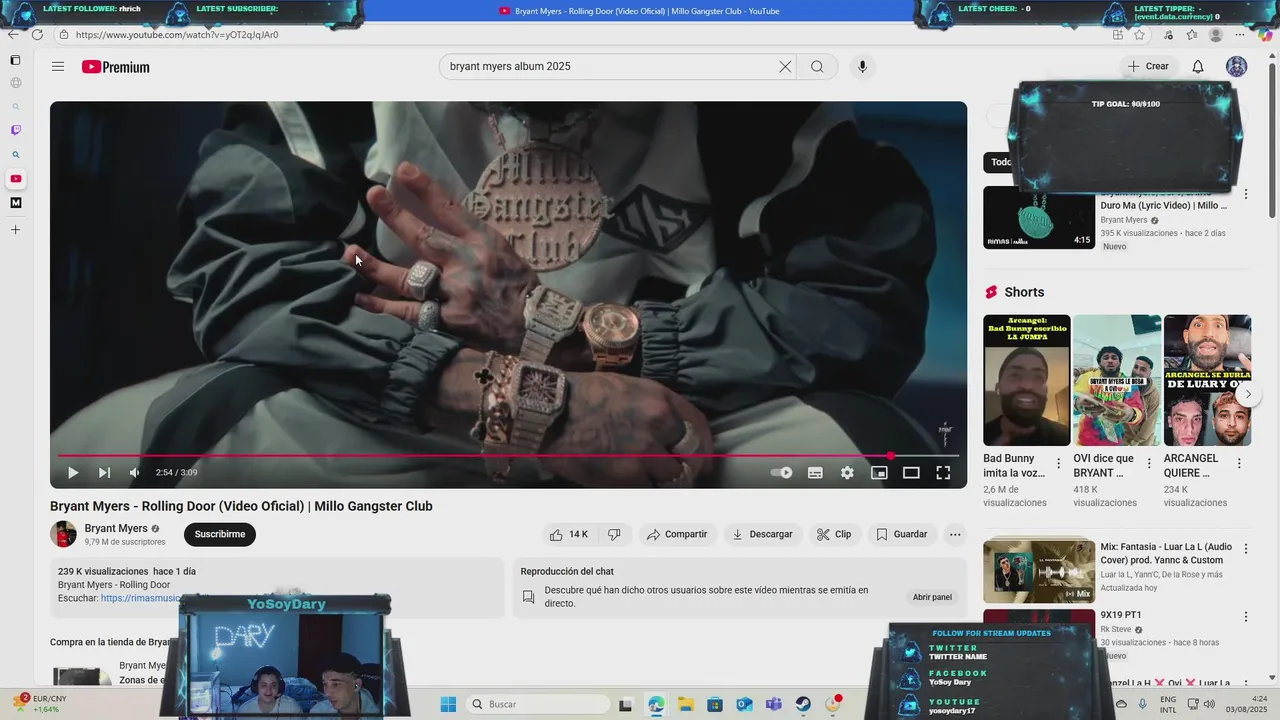The height and width of the screenshot is (720, 1280).
Task: Save video with Guardar button
Action: (x=902, y=535)
